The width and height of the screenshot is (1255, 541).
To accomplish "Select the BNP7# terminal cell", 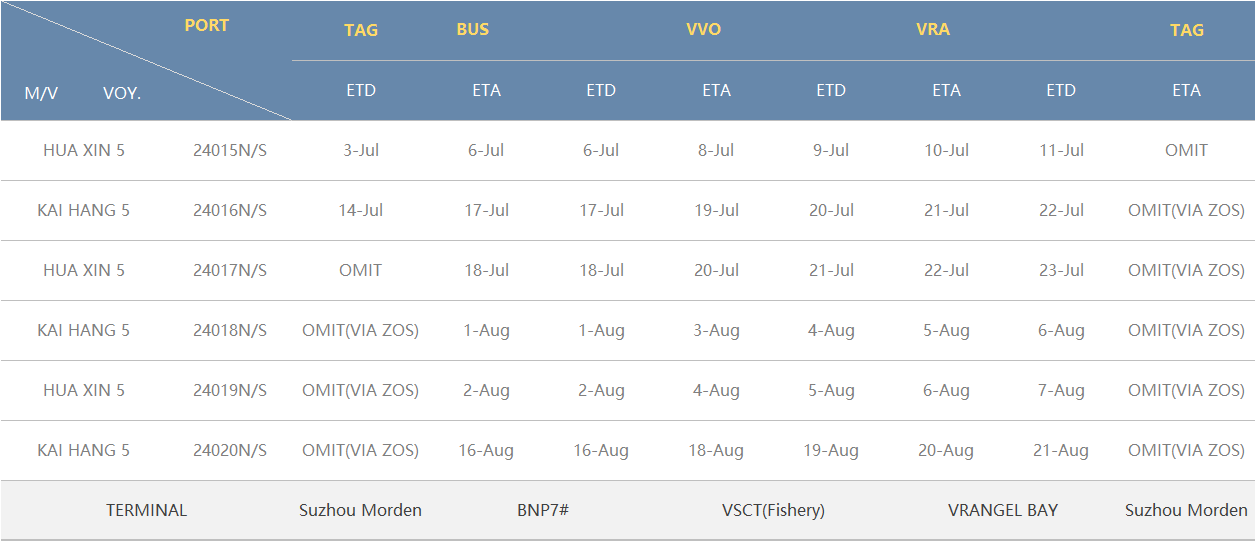I will tap(543, 510).
